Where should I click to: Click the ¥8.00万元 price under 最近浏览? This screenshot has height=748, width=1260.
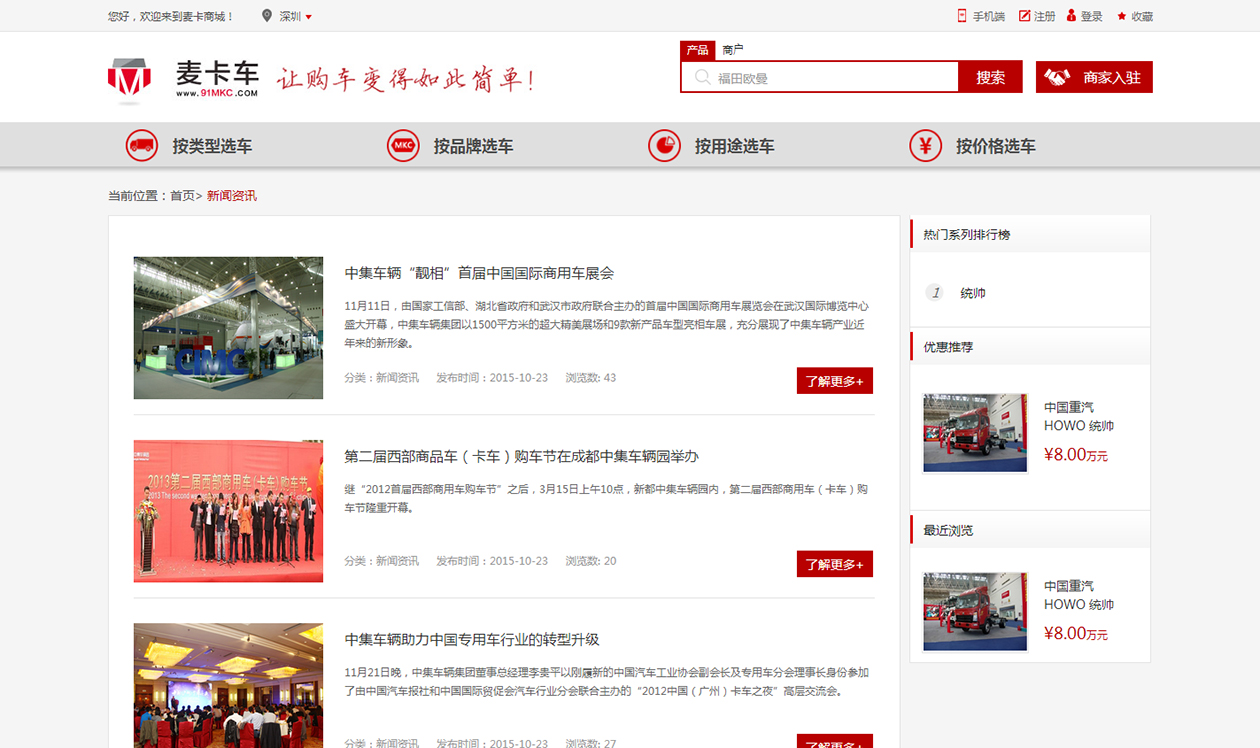pos(1076,633)
